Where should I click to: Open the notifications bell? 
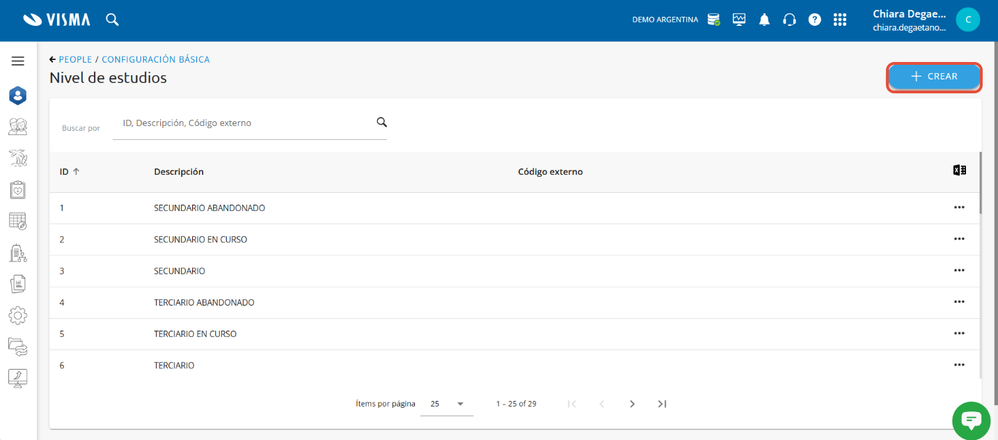click(764, 20)
